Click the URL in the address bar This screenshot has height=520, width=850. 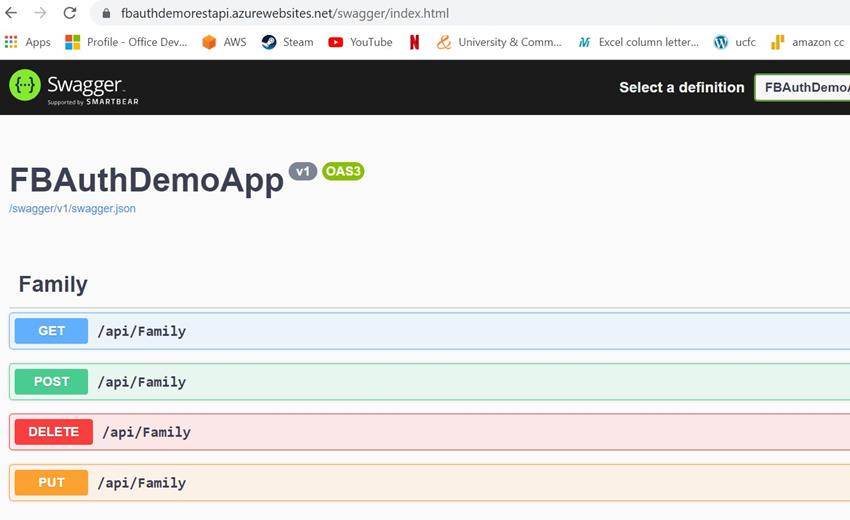(285, 13)
